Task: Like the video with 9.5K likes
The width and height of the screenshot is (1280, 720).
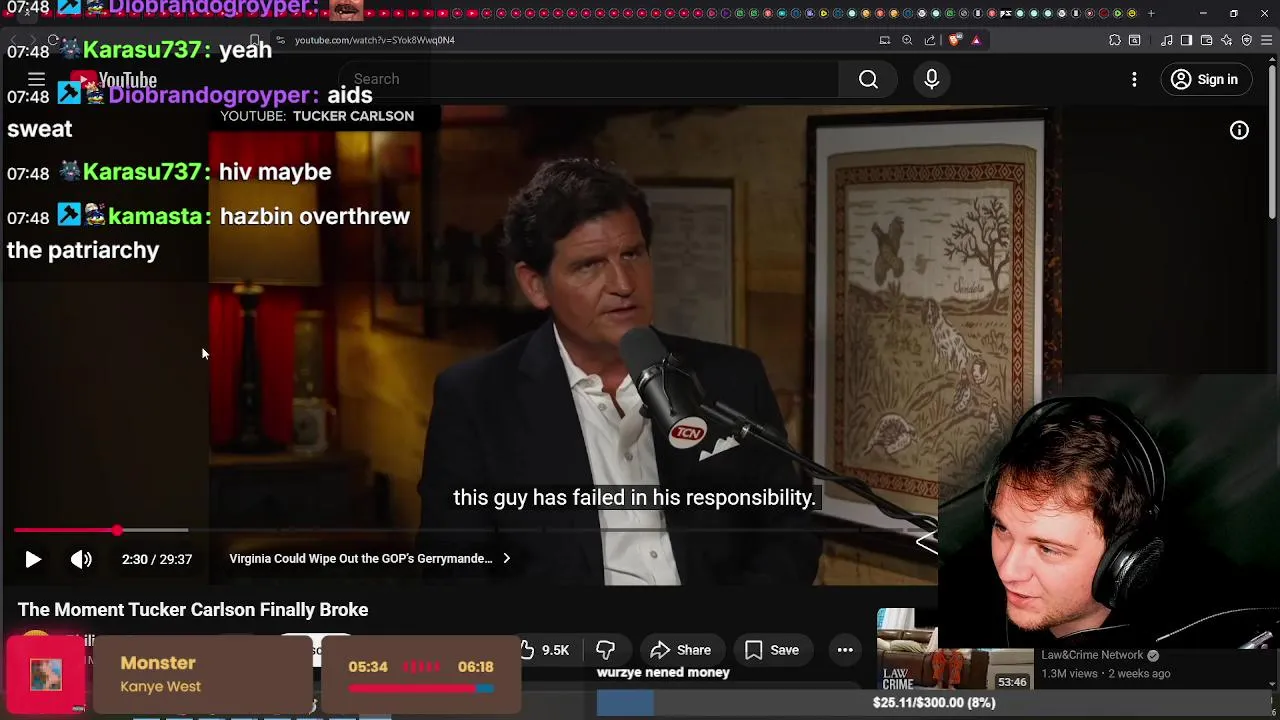Action: [544, 650]
